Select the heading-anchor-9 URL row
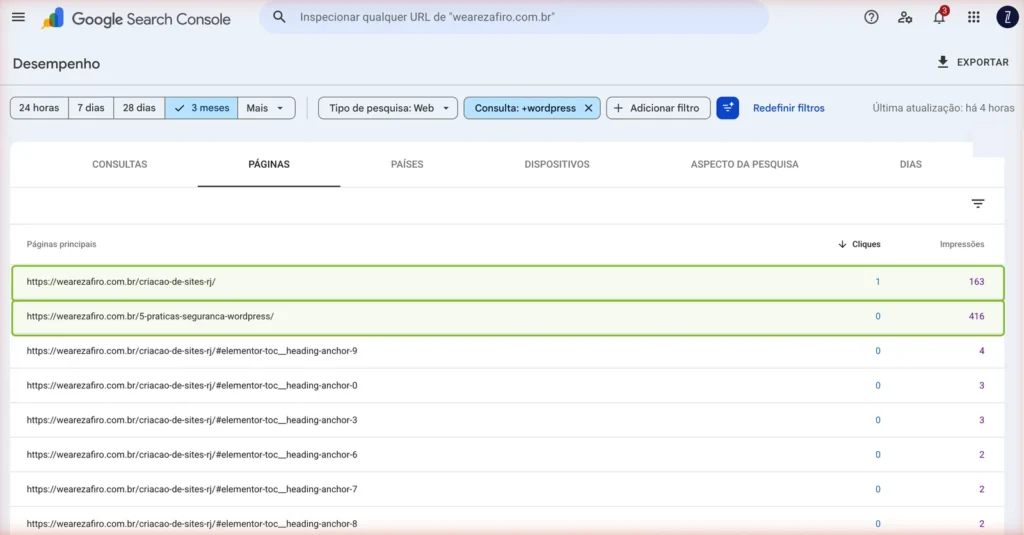Image resolution: width=1024 pixels, height=535 pixels. [x=507, y=351]
